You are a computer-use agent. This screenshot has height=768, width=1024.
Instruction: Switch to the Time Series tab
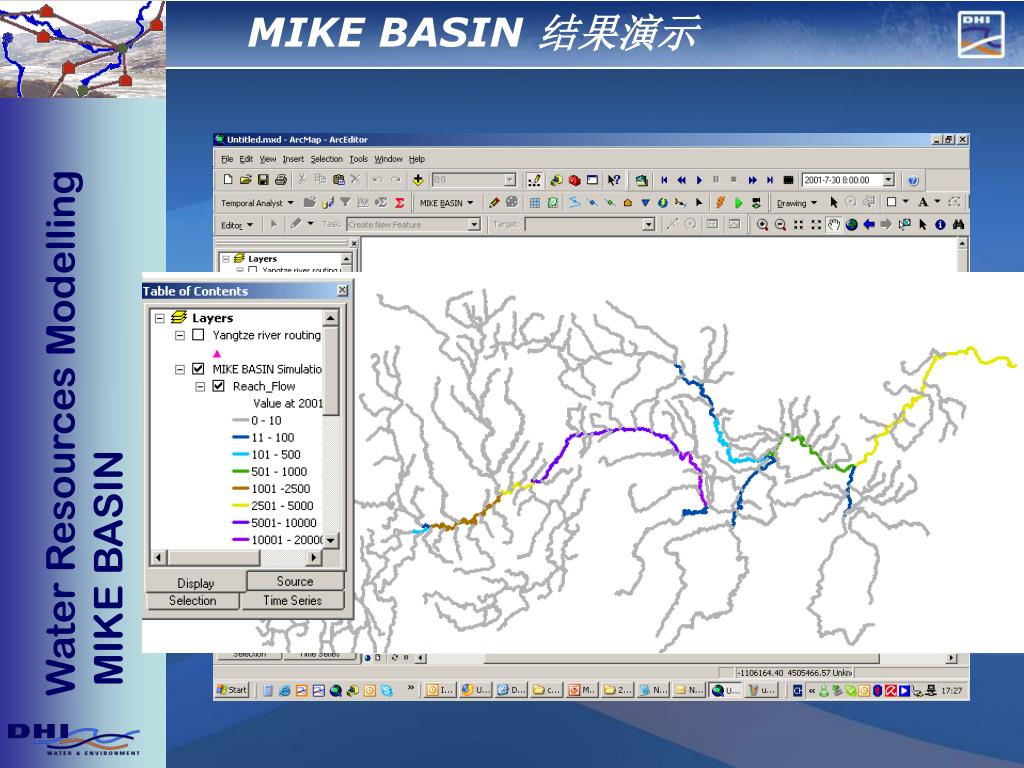(293, 600)
